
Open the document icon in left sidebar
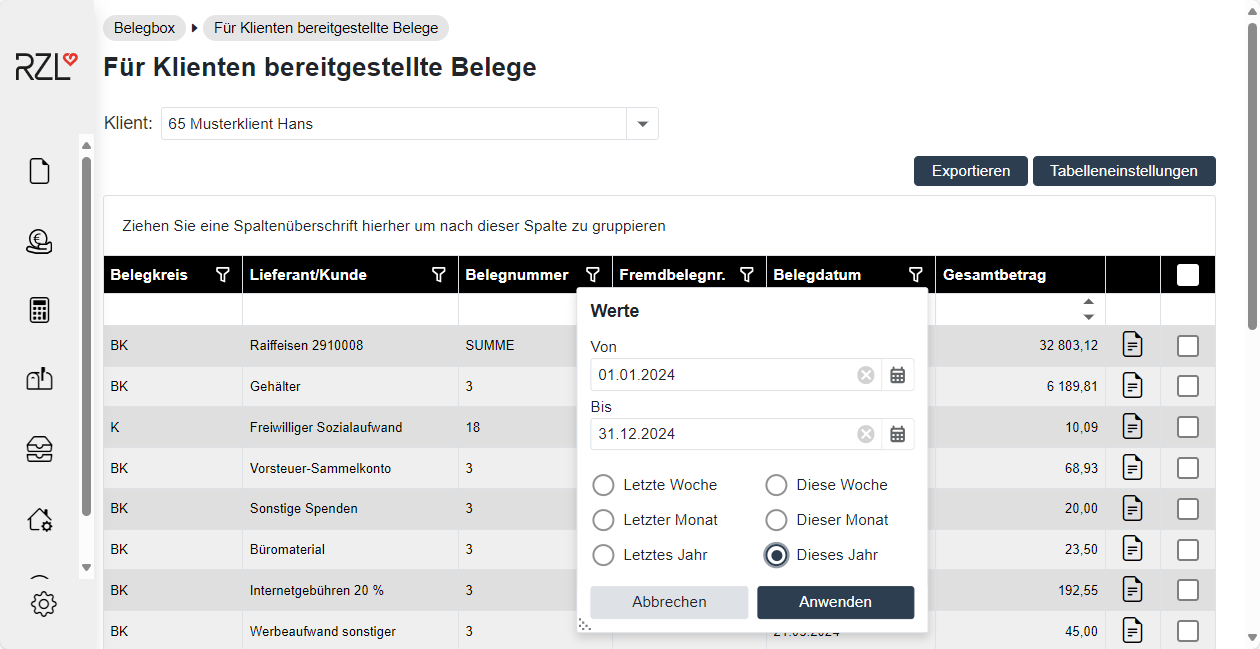coord(39,171)
